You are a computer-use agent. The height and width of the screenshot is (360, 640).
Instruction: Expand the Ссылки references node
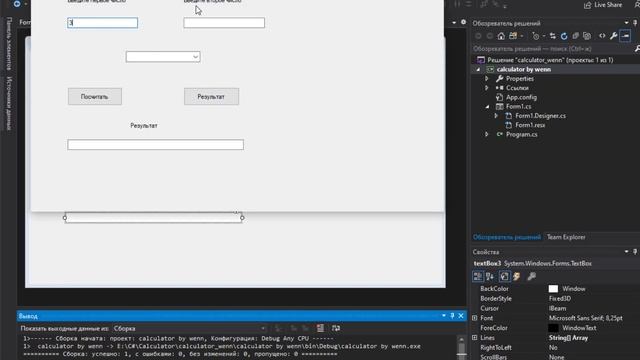coord(487,88)
